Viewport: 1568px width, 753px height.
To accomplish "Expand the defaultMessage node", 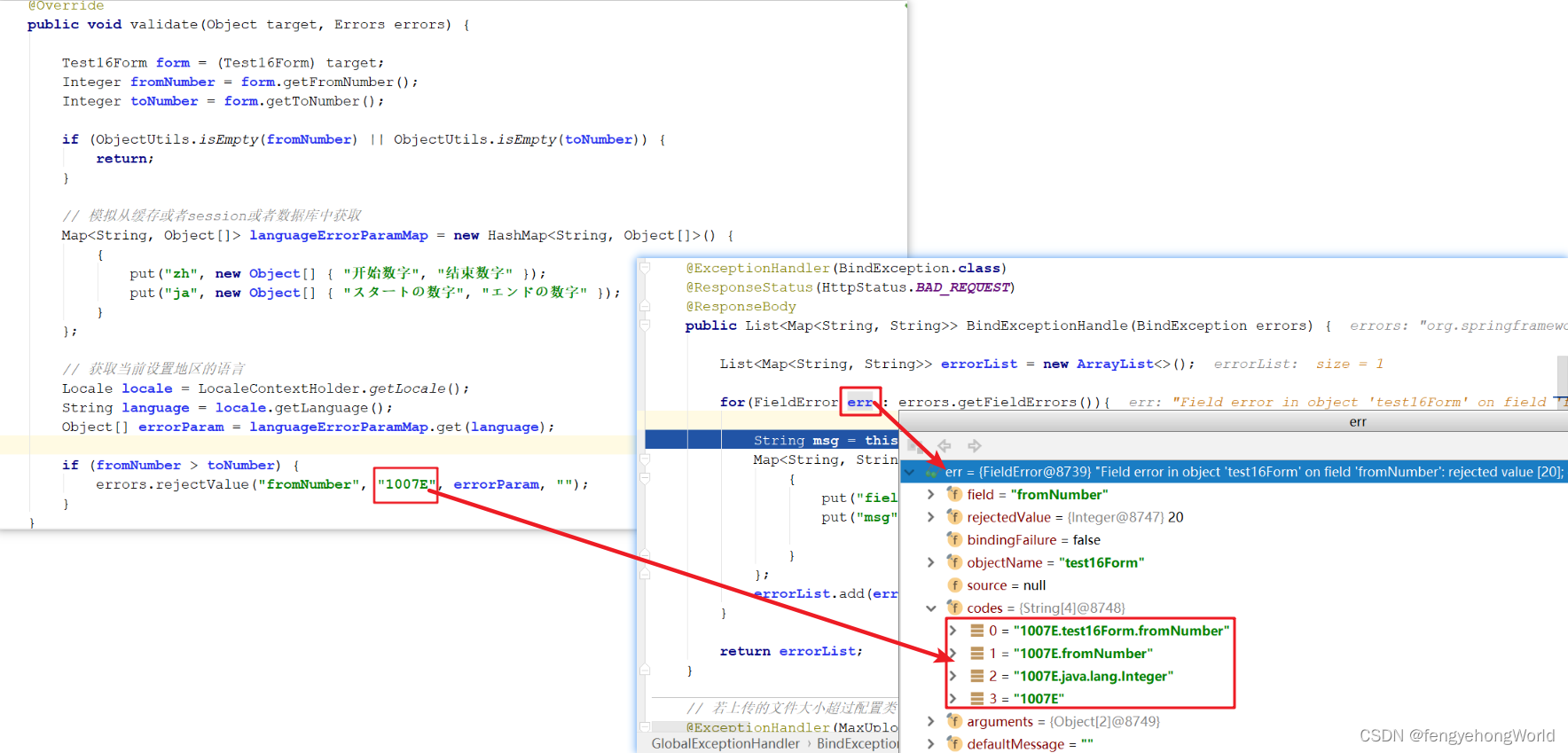I will (x=930, y=744).
